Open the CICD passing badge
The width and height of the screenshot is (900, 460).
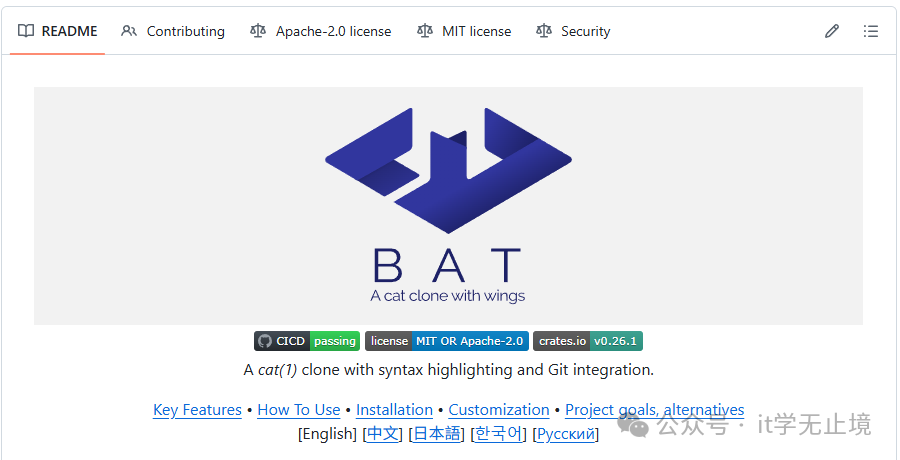click(307, 341)
